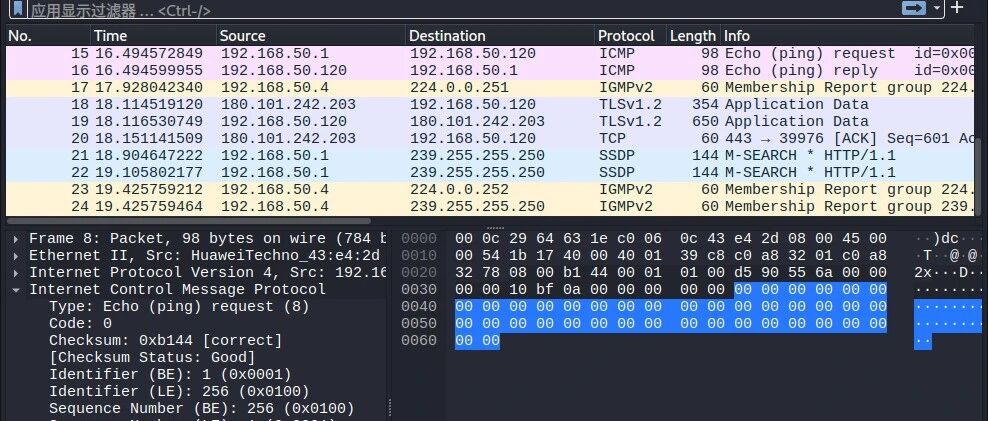Sort by the Length column header

(693, 36)
